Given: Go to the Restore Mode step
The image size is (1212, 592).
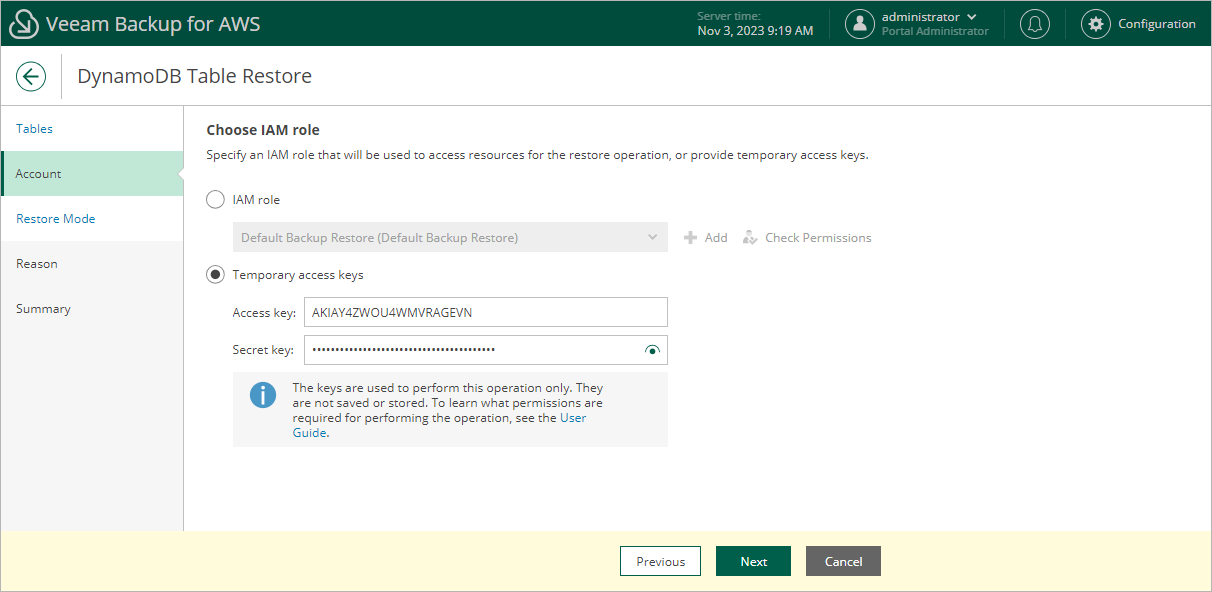Looking at the screenshot, I should pos(92,219).
